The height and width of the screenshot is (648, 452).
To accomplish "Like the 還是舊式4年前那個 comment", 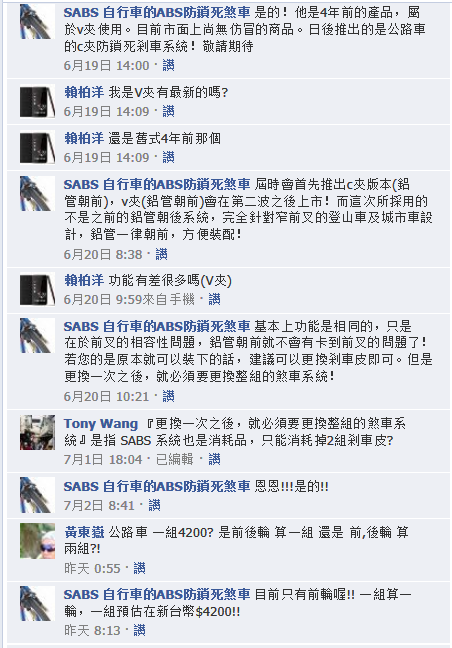I will click(168, 157).
